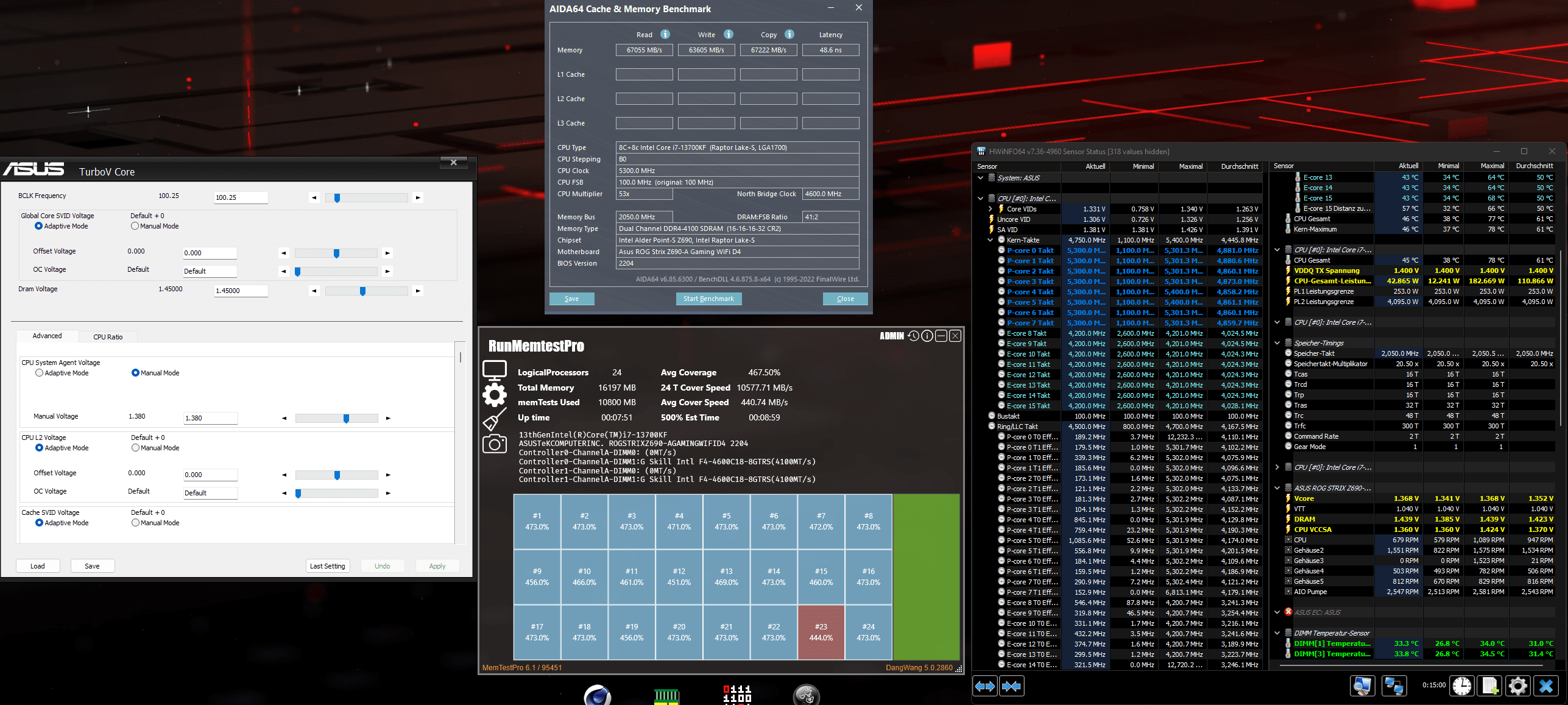Open the monitor icon in RunMemtestPro
This screenshot has height=705, width=1568.
pos(495,370)
